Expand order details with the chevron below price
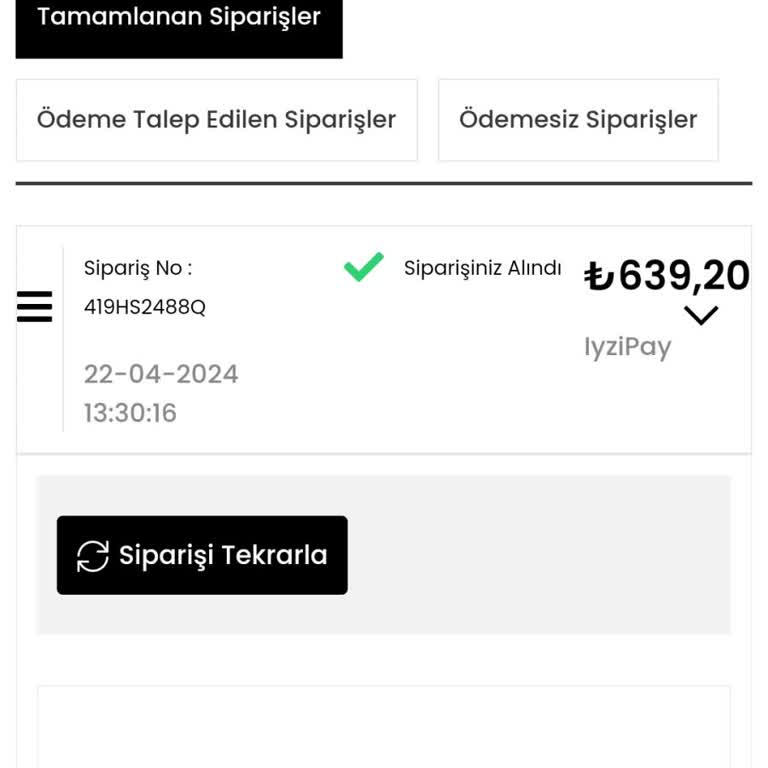The height and width of the screenshot is (768, 768). [x=701, y=316]
